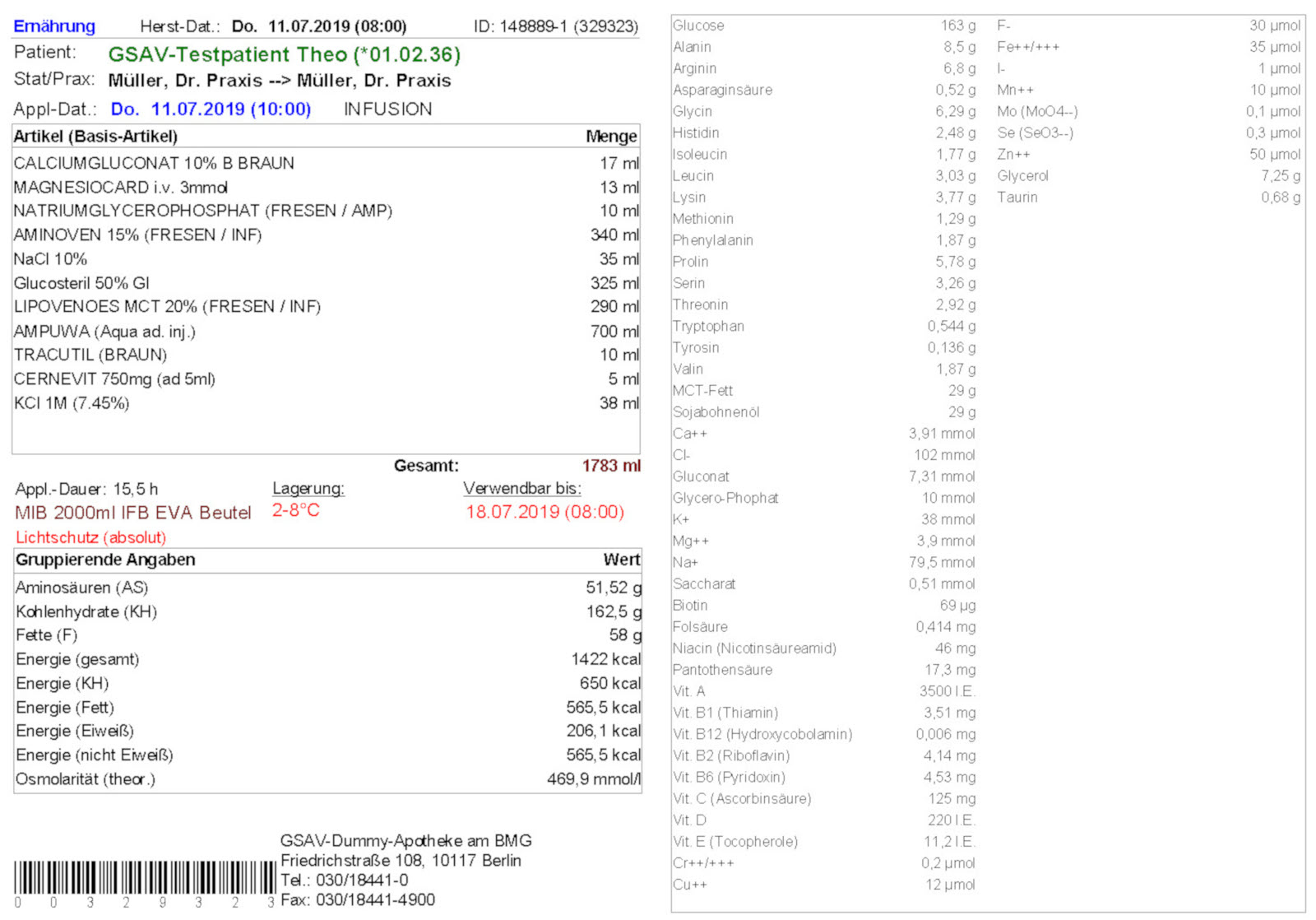
Task: Click the Gruppierende Angaben table header
Action: tap(105, 560)
